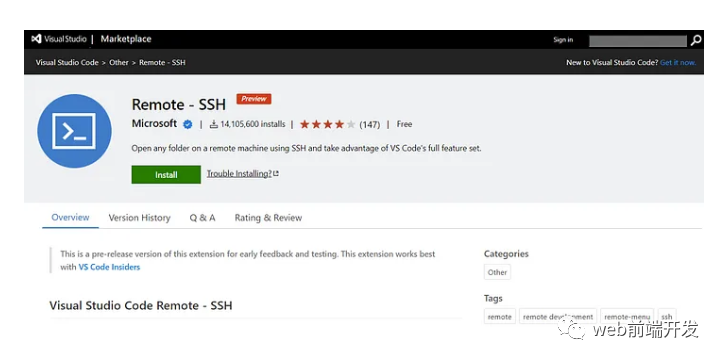This screenshot has width=722, height=361.
Task: Click the remote development tag
Action: 558,317
